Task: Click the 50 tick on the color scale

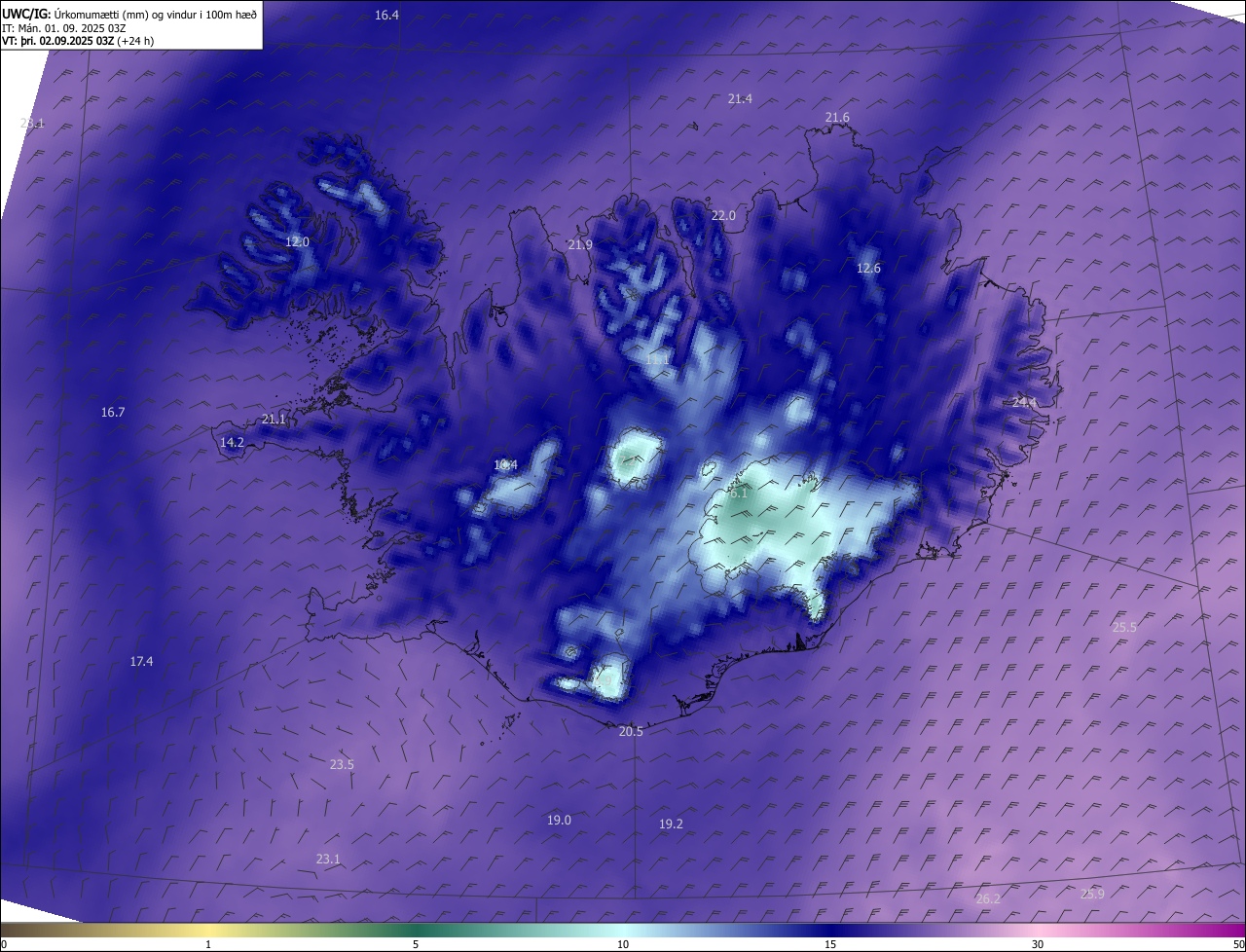Action: click(x=1238, y=945)
